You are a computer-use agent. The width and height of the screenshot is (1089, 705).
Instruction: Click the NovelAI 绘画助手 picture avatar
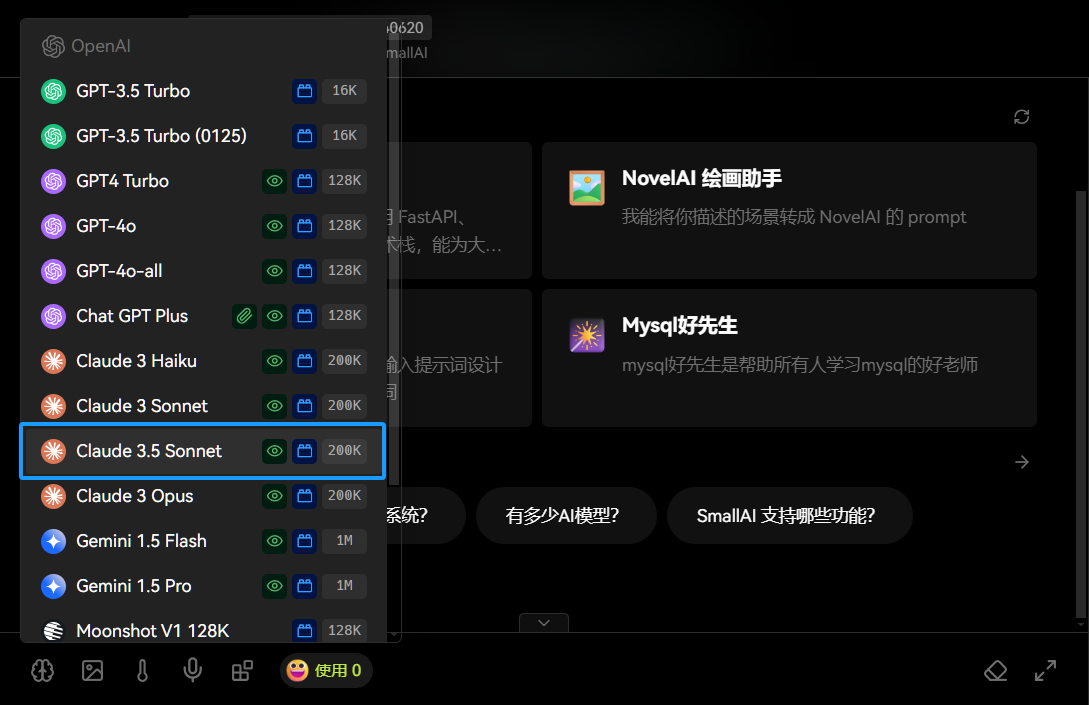click(587, 188)
